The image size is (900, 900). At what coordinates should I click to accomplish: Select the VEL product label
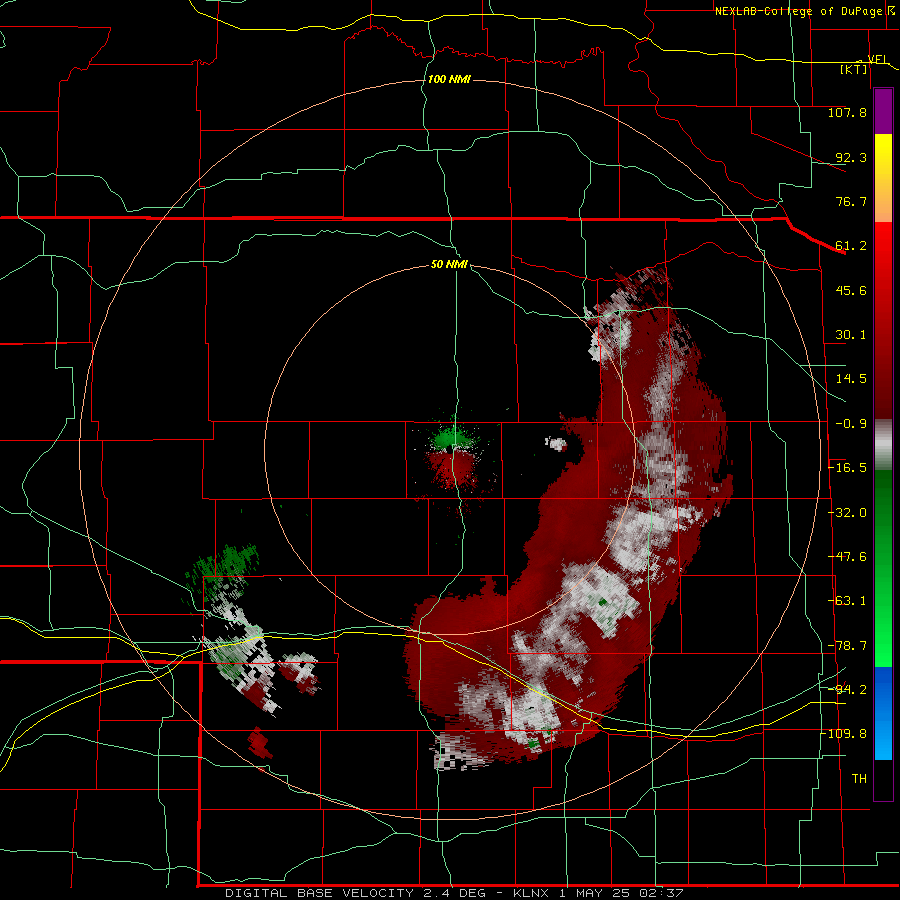point(877,59)
